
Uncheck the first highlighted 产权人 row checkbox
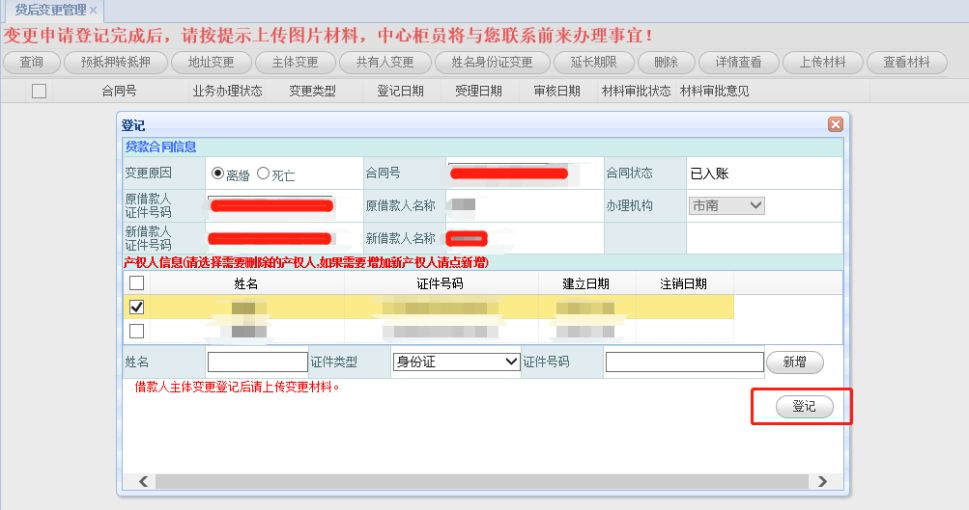click(x=137, y=307)
